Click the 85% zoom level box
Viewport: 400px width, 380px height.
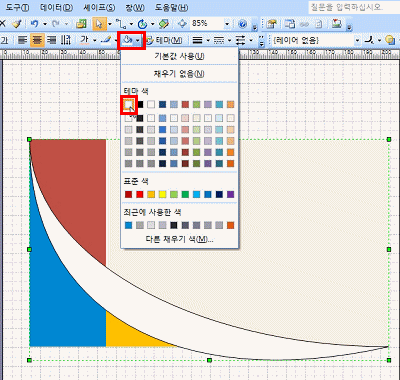tap(207, 23)
